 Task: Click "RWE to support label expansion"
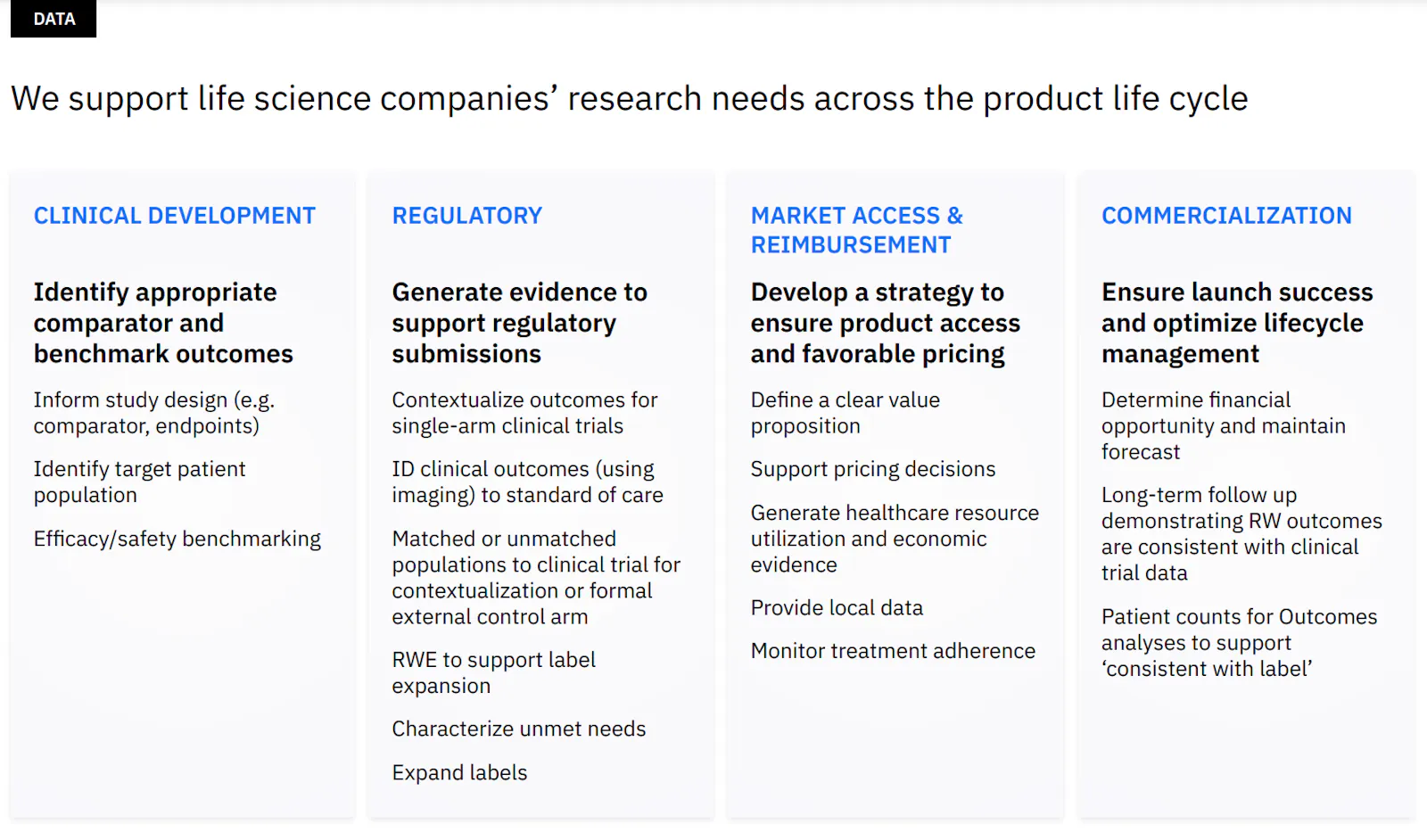493,672
